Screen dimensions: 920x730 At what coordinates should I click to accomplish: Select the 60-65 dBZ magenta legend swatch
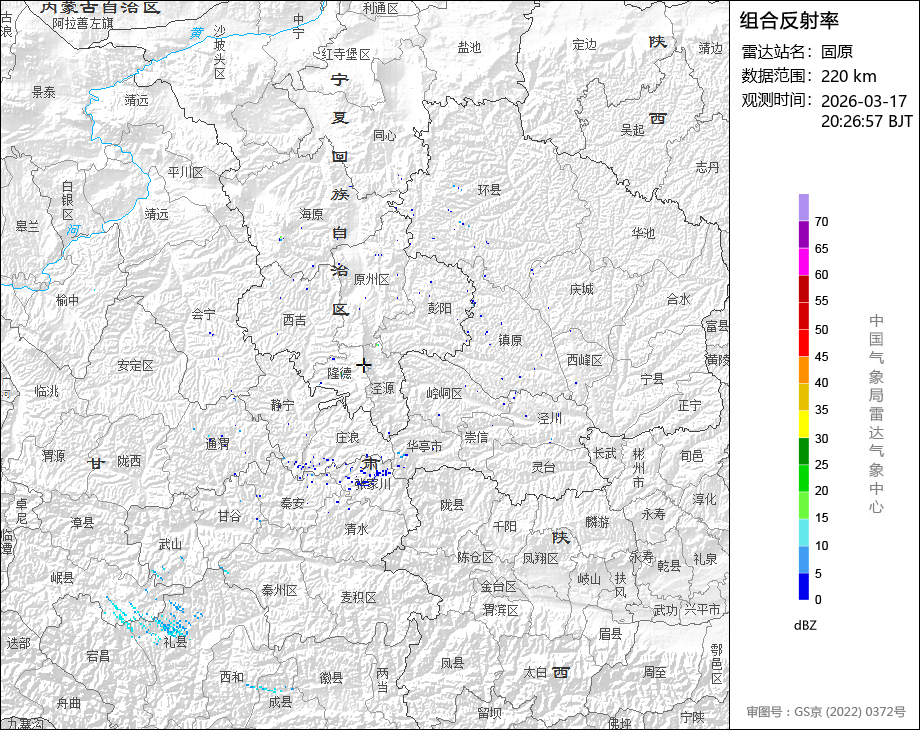[x=804, y=262]
